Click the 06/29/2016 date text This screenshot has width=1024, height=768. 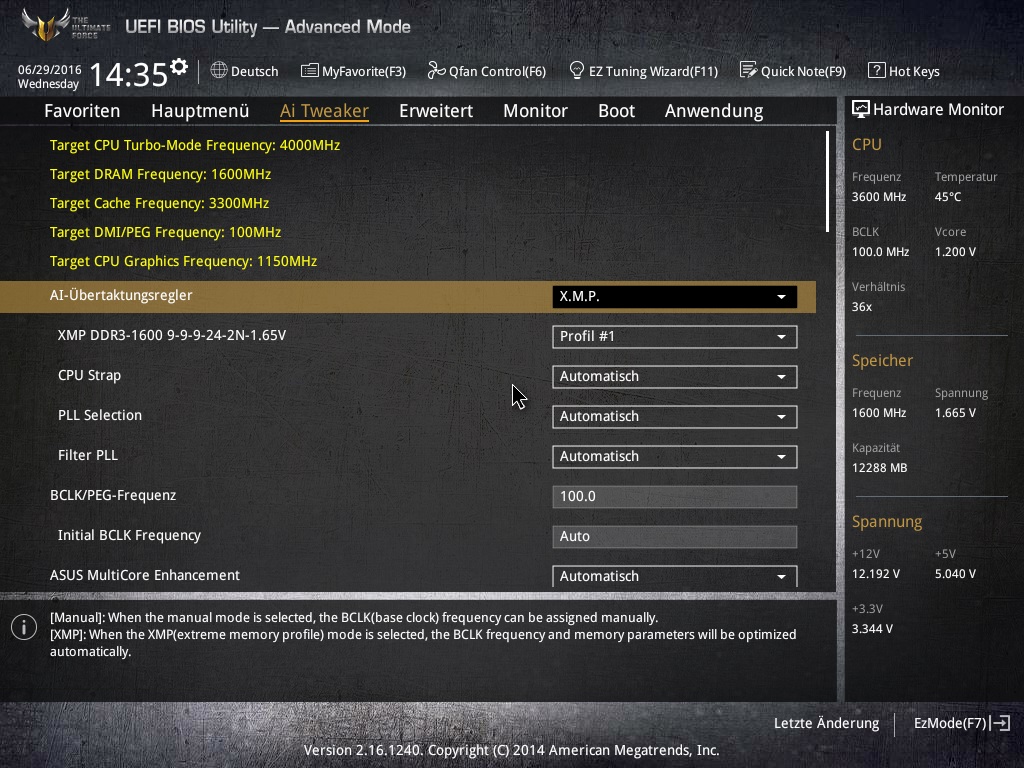click(x=50, y=69)
